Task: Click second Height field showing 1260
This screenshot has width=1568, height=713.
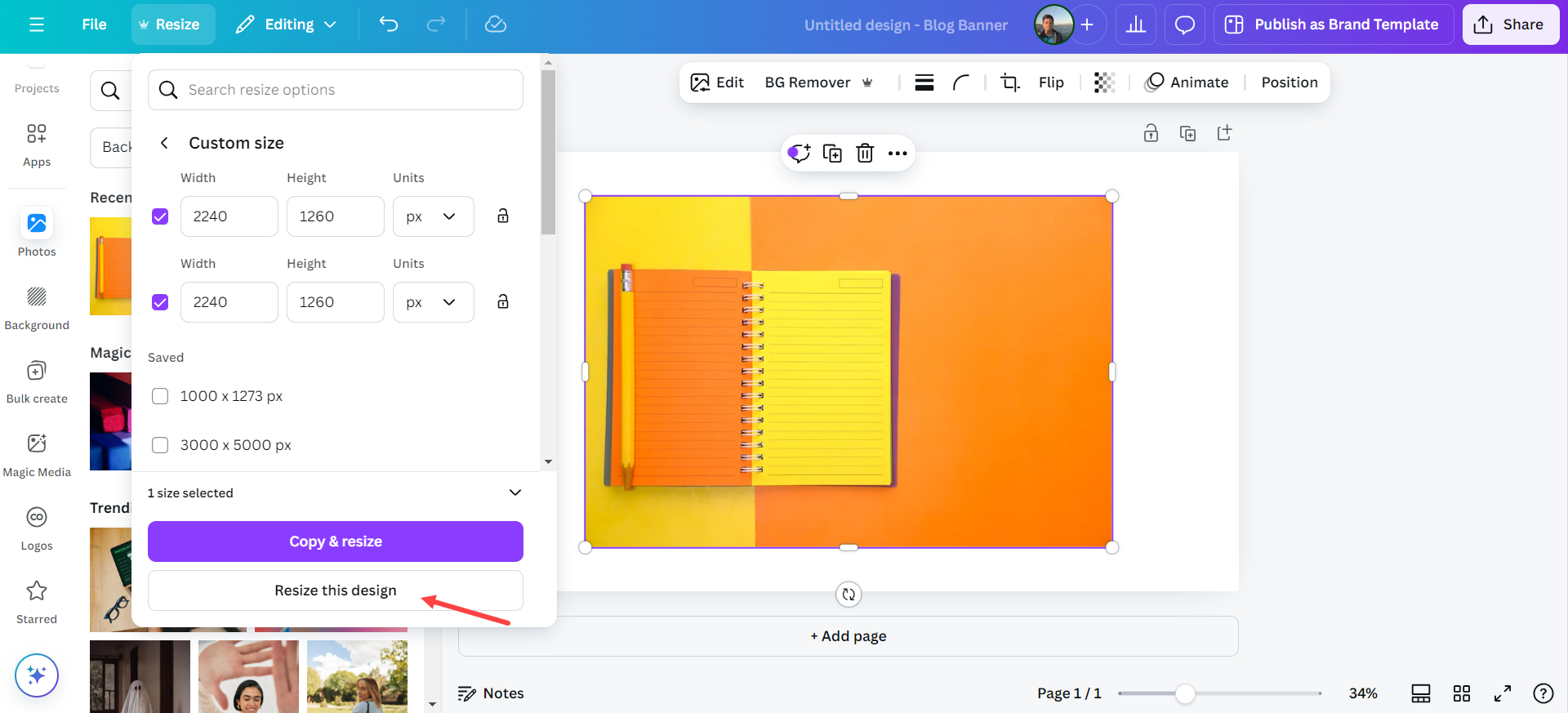Action: pos(336,302)
